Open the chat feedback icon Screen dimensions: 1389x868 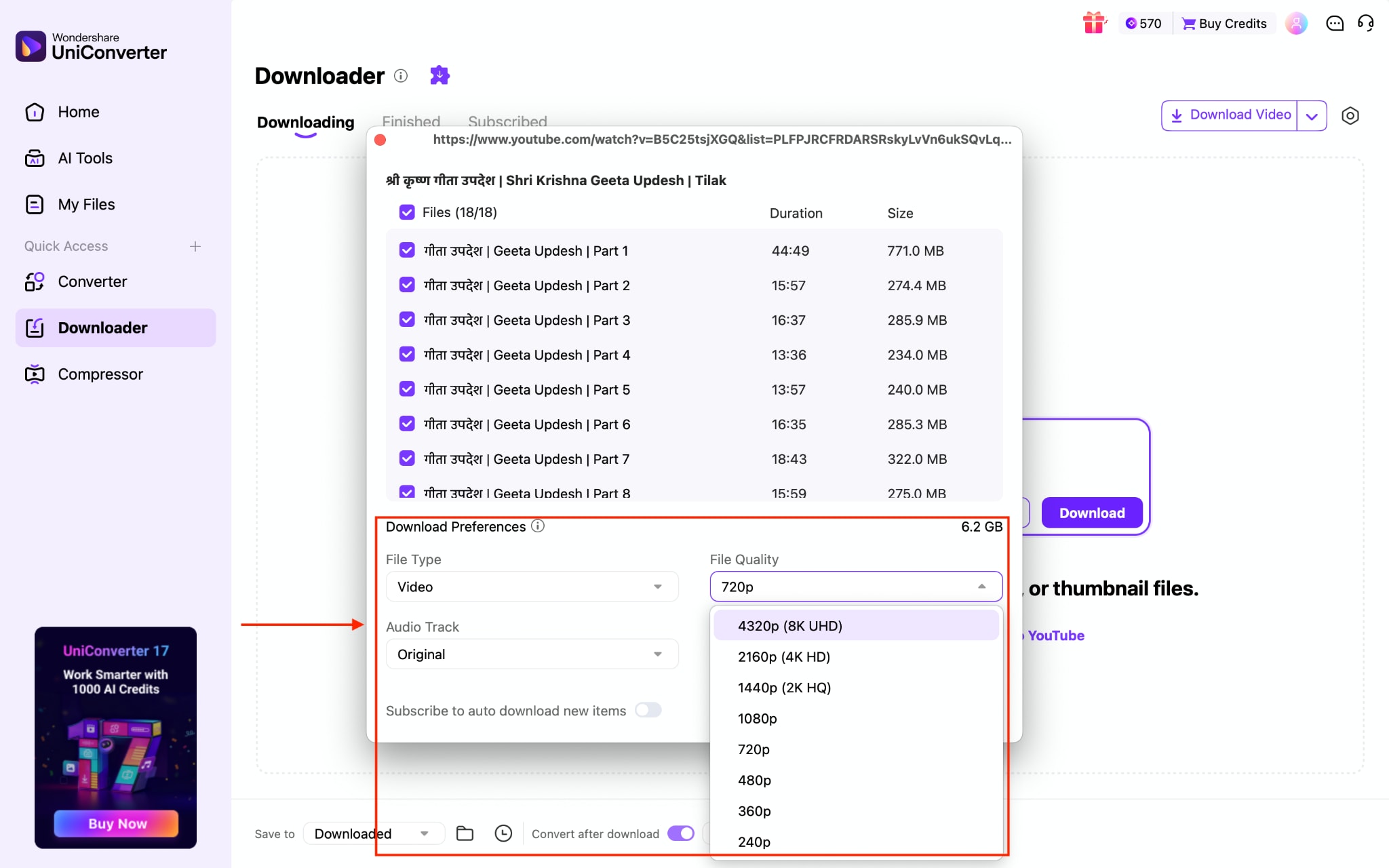click(1334, 24)
